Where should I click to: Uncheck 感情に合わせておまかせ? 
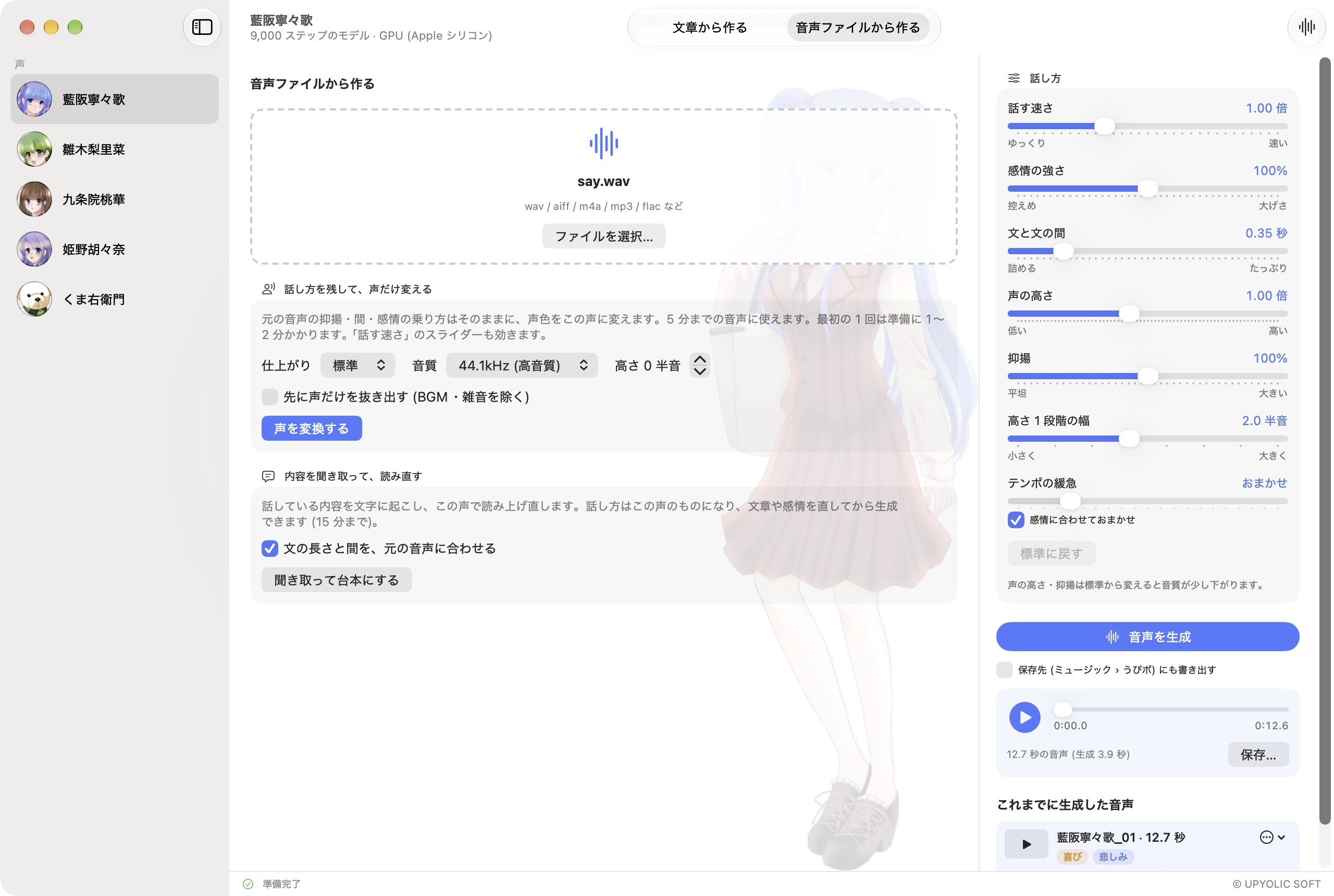[1016, 519]
